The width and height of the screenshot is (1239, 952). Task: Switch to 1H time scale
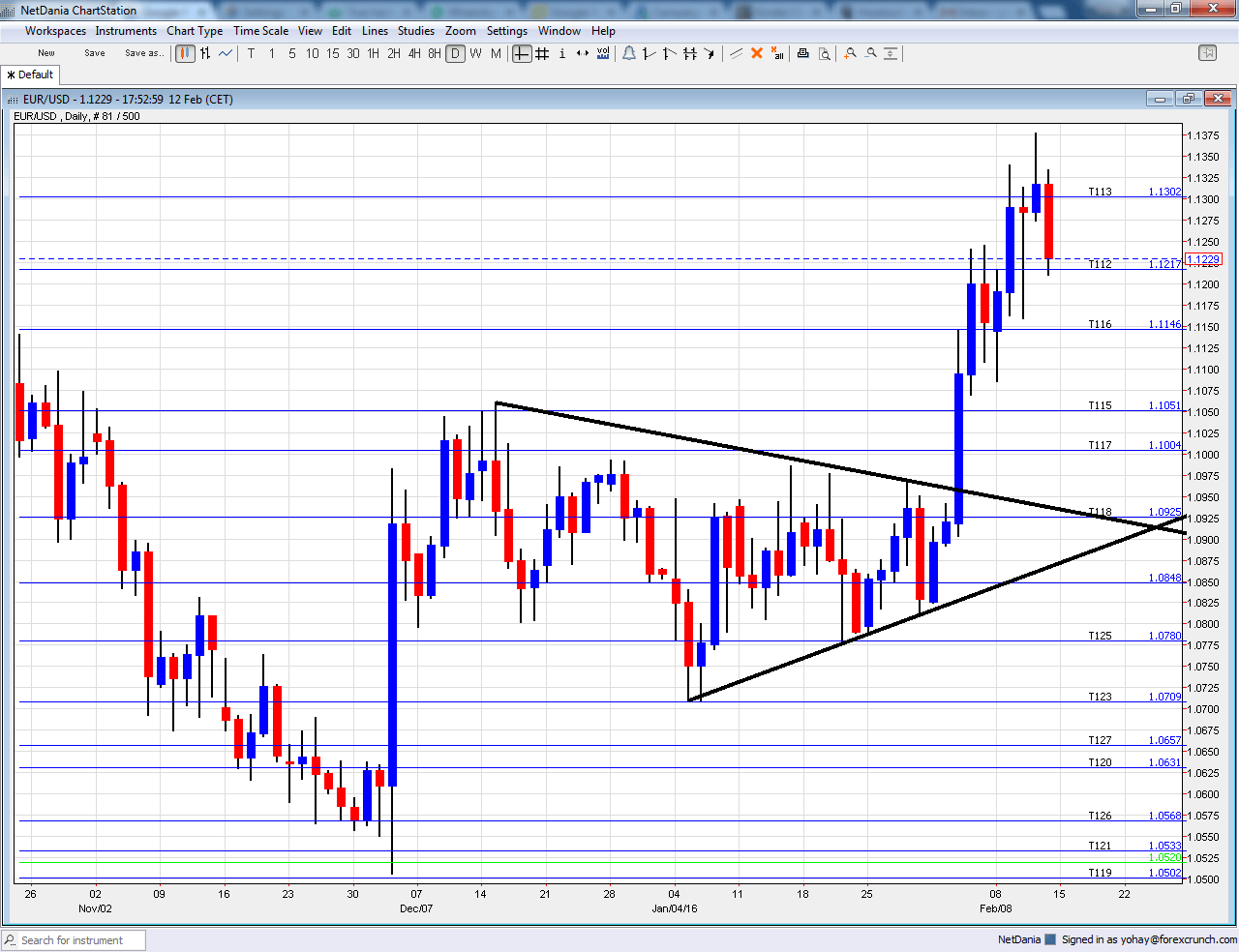pos(374,53)
